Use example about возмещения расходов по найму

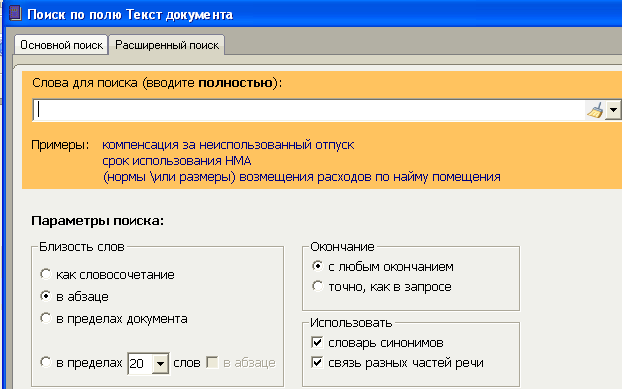coord(301,177)
